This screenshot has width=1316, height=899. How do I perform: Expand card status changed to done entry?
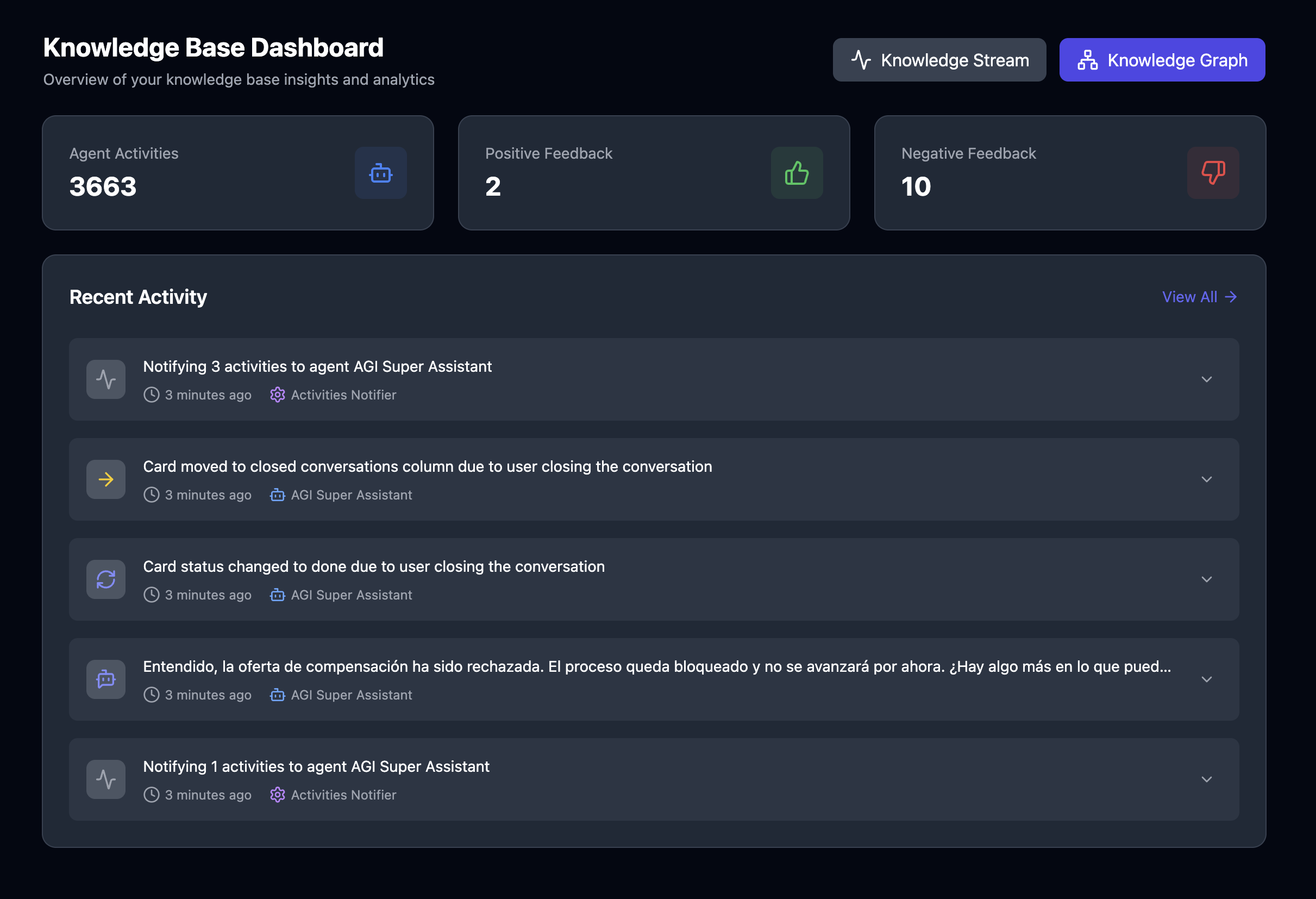(x=1206, y=579)
